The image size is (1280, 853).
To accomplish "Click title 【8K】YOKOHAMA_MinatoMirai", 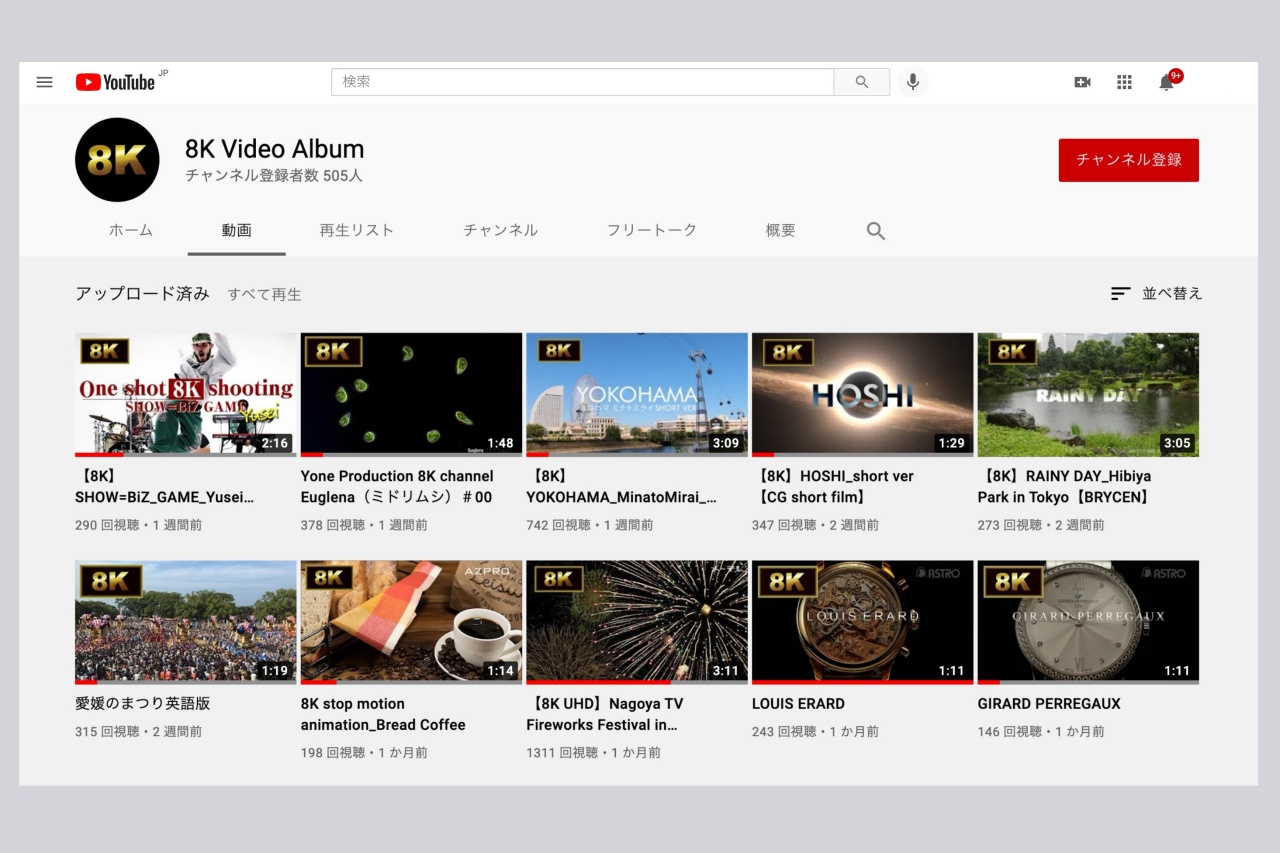I will coord(622,487).
